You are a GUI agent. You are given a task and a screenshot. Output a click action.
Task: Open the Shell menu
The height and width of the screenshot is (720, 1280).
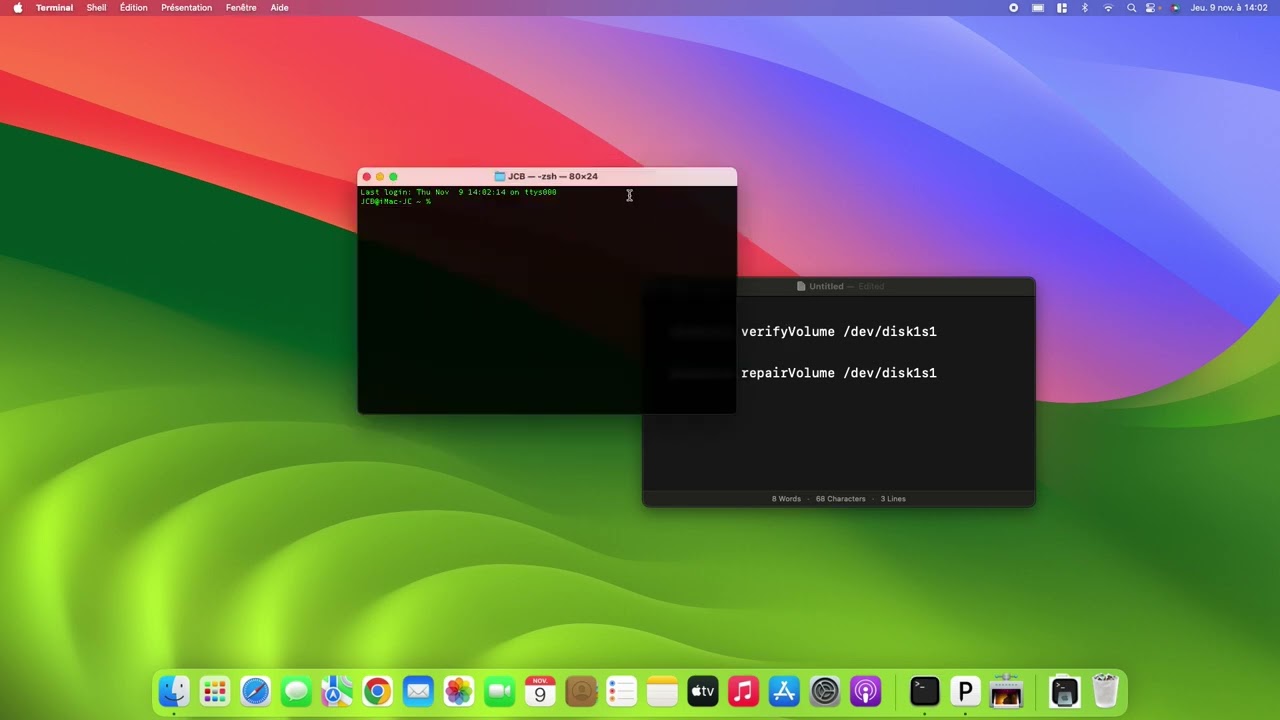pos(96,8)
